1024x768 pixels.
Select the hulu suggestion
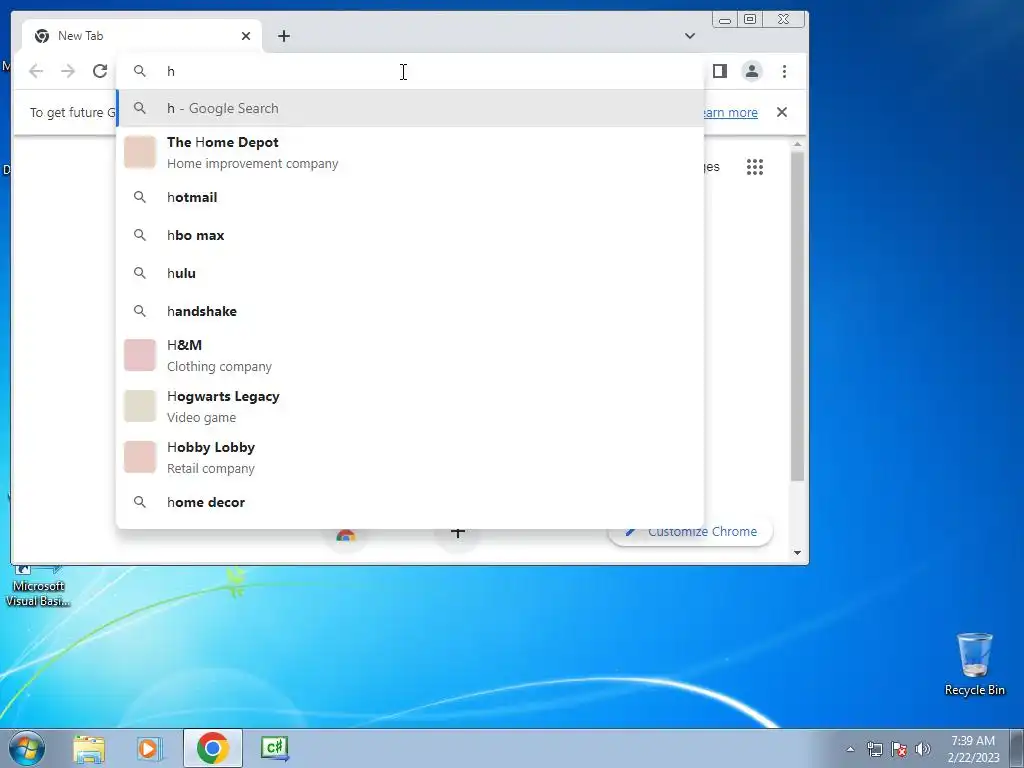[x=410, y=273]
